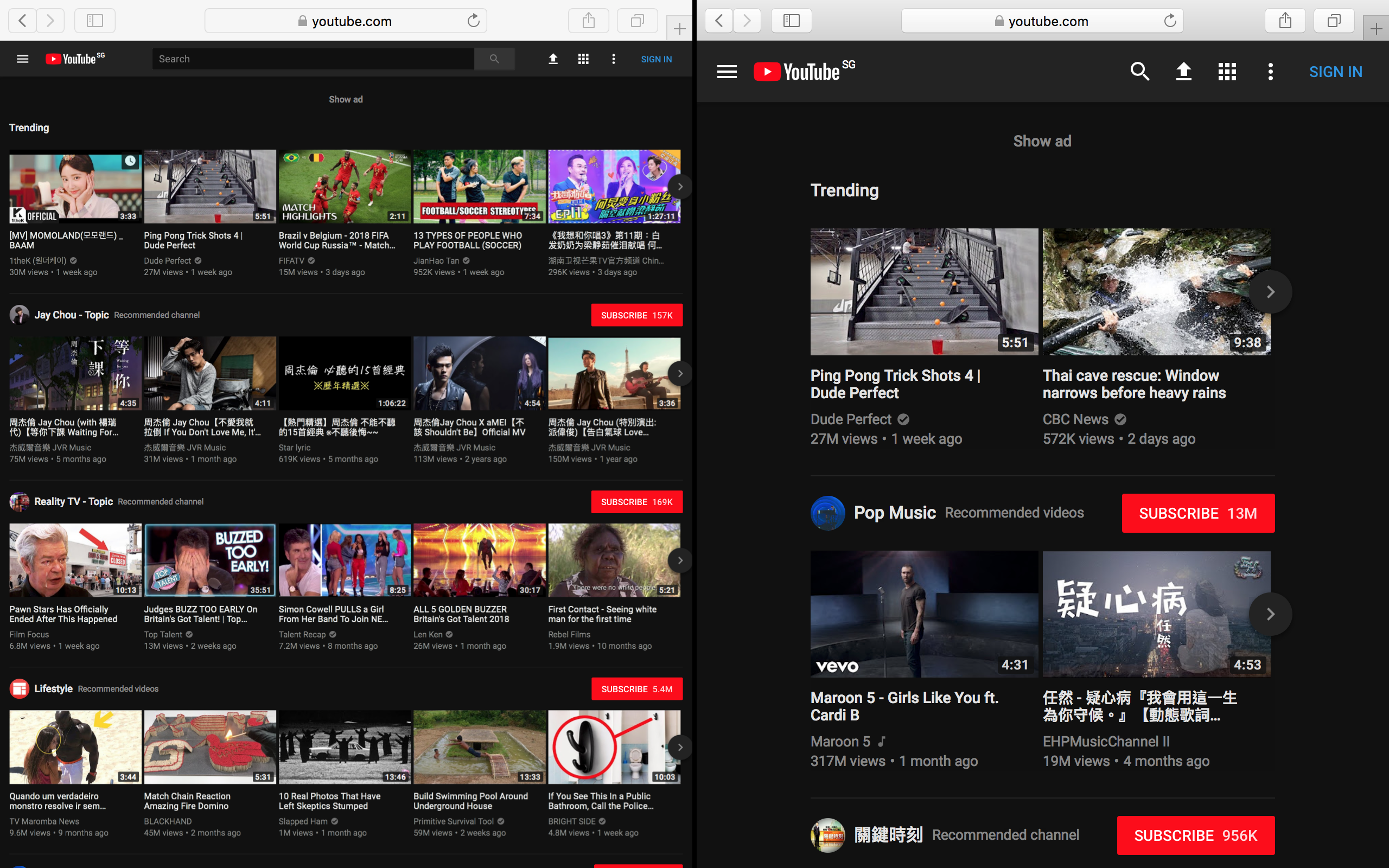Image resolution: width=1389 pixels, height=868 pixels.
Task: Open Lifestyle channel name link
Action: pyautogui.click(x=53, y=689)
